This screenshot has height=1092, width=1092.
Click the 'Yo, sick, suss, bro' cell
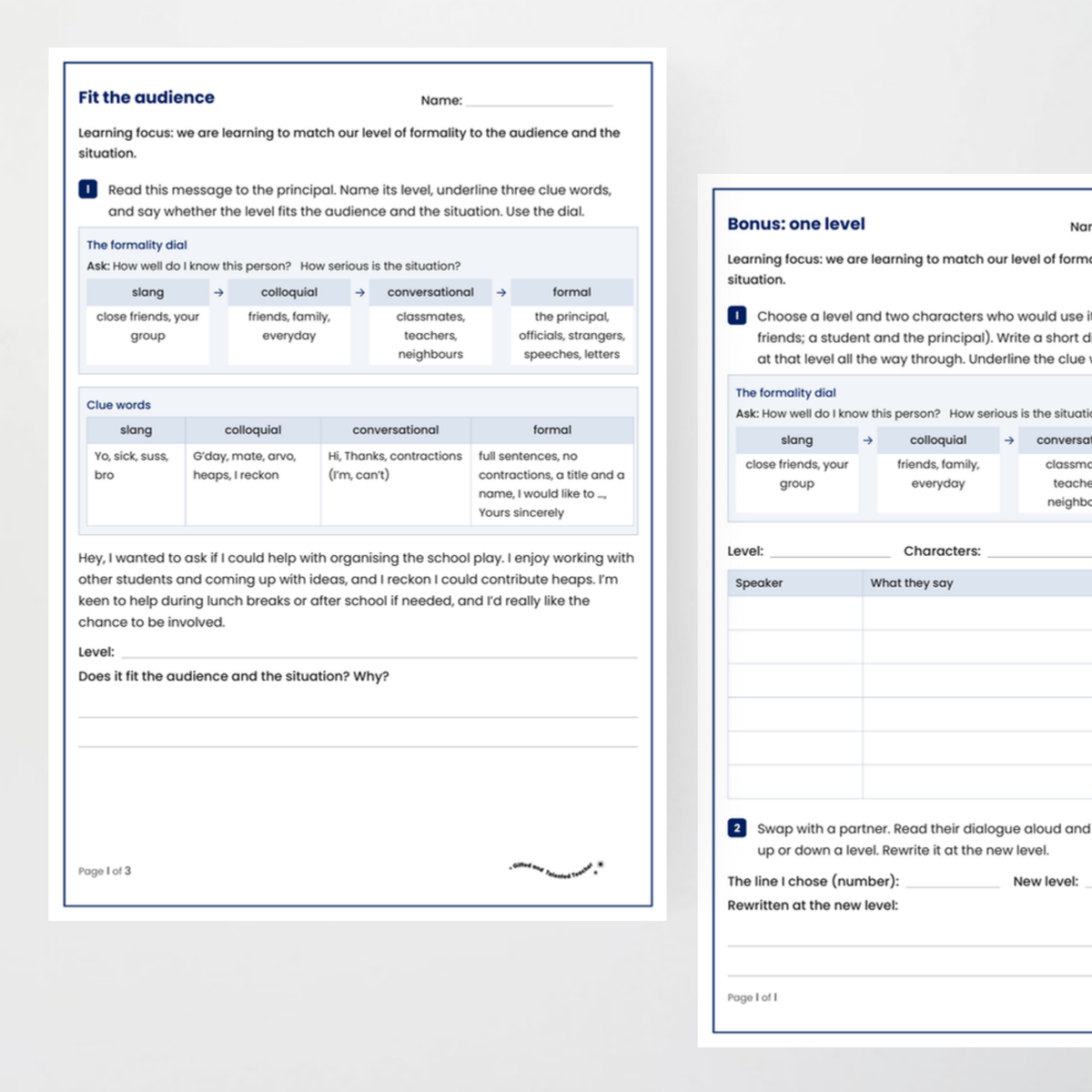pyautogui.click(x=136, y=484)
